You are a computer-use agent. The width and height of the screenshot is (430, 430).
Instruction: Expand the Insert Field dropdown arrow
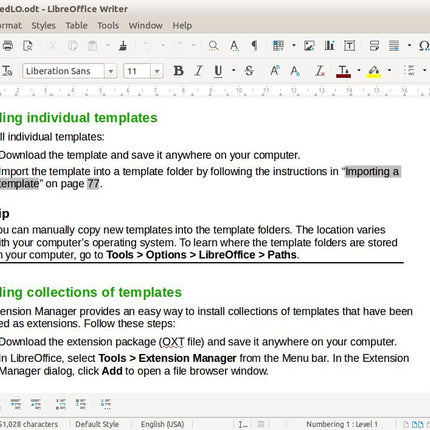point(409,45)
